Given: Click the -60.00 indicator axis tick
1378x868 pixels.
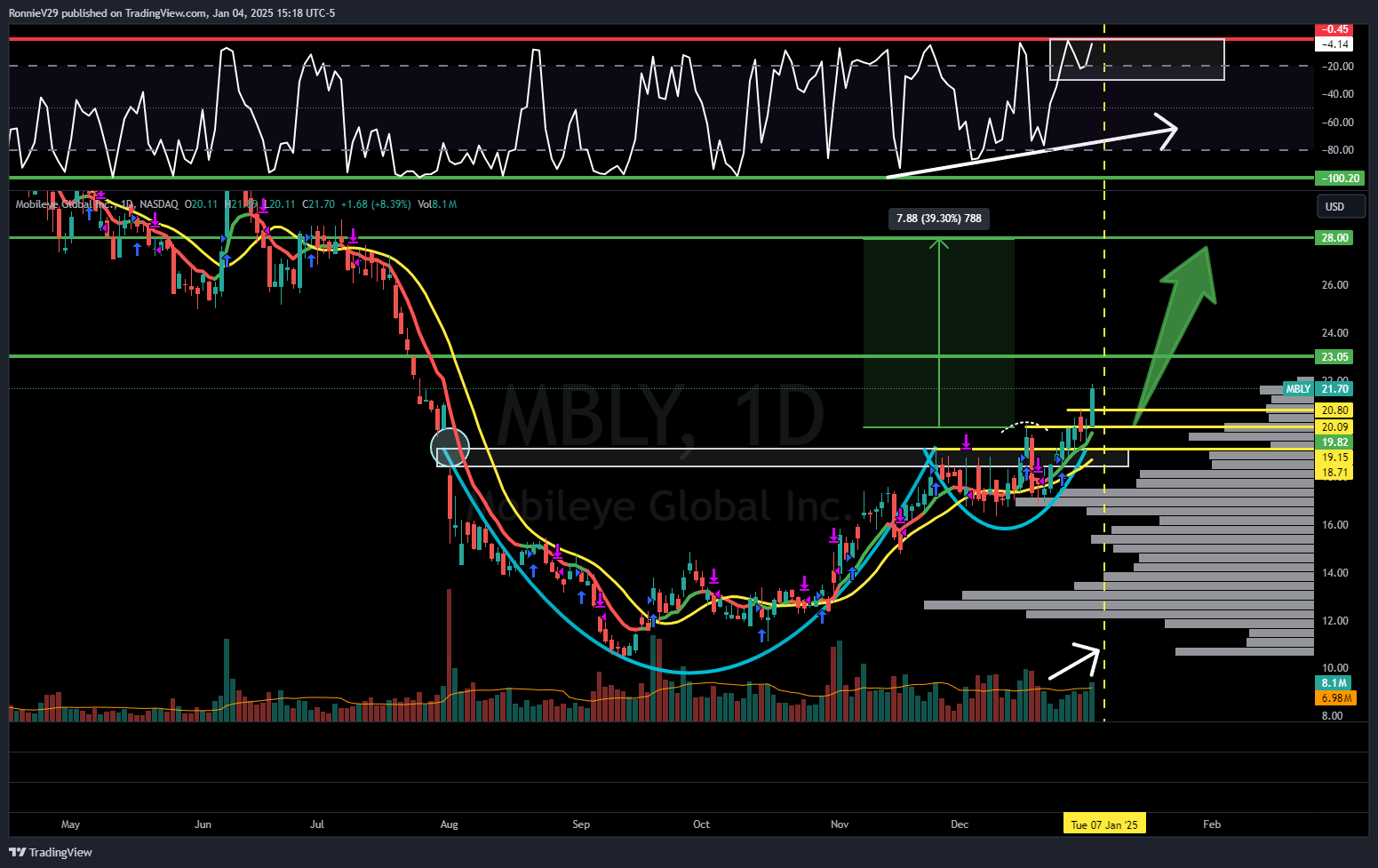Looking at the screenshot, I should click(x=1336, y=123).
